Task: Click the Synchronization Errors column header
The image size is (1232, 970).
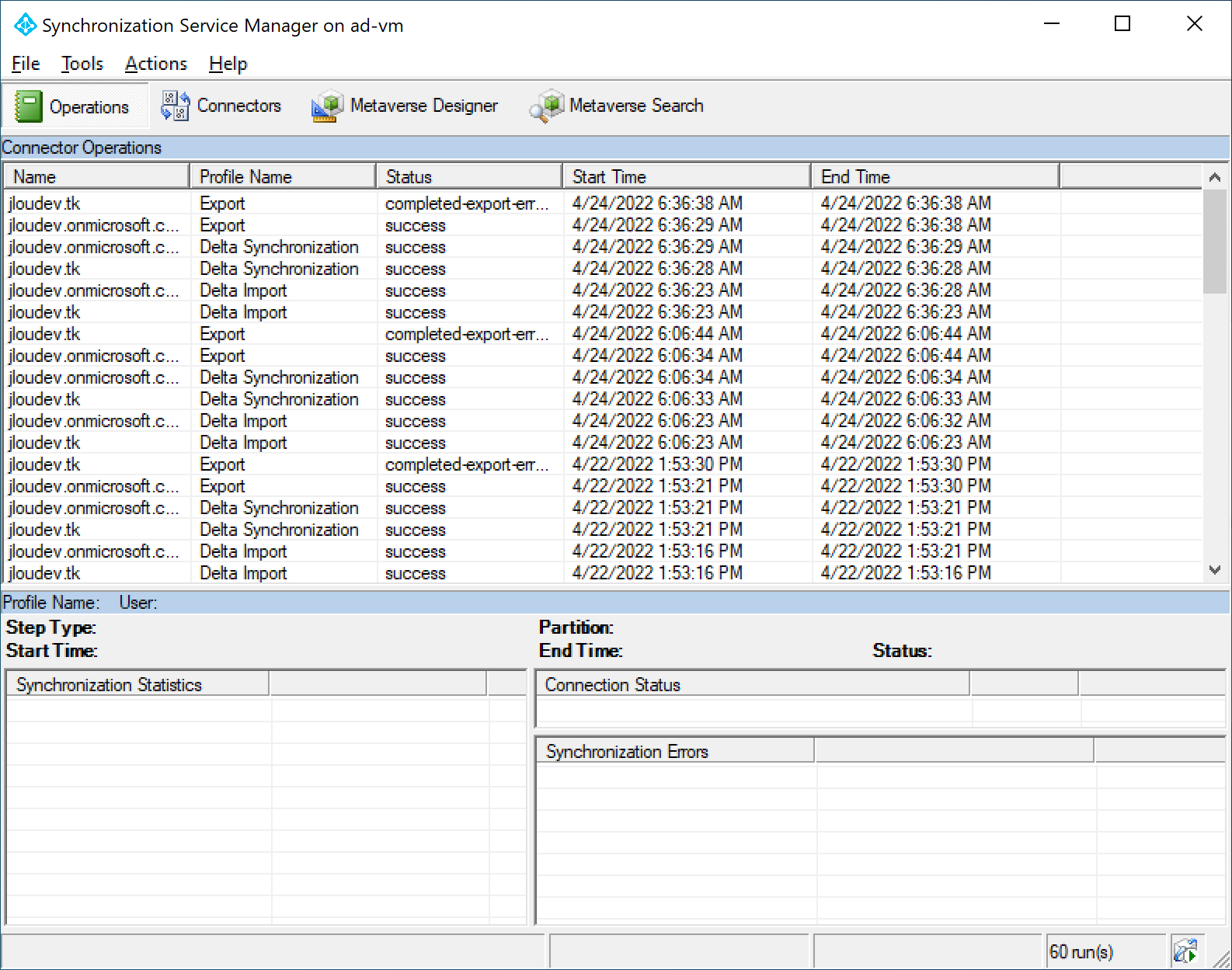Action: click(675, 751)
